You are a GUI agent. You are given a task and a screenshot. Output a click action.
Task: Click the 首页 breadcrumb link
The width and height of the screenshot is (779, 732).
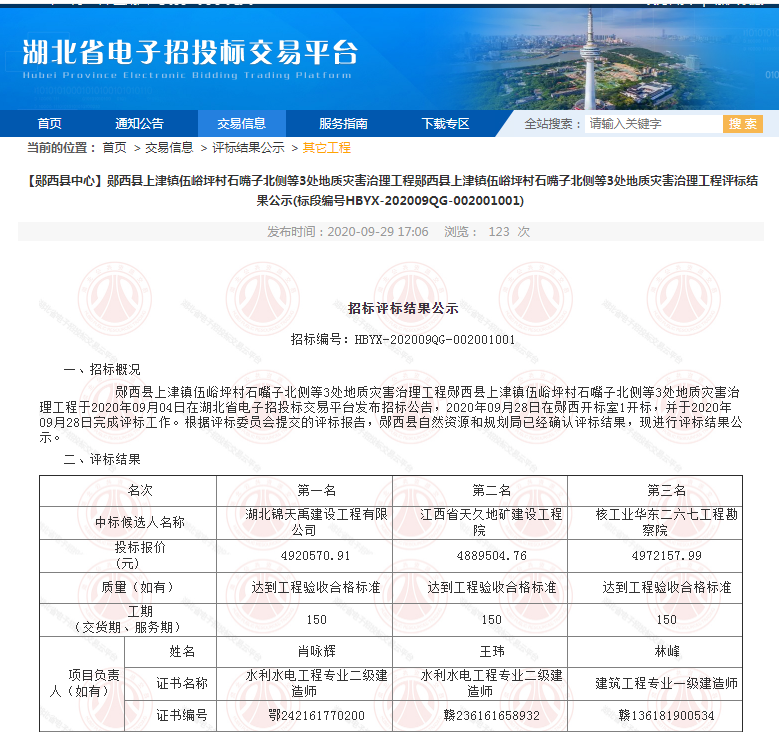coord(114,148)
